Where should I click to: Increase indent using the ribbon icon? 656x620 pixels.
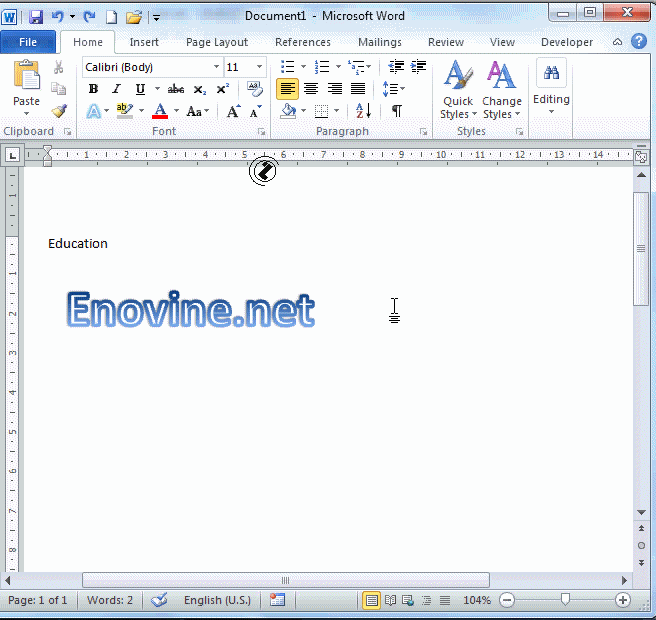coord(419,67)
